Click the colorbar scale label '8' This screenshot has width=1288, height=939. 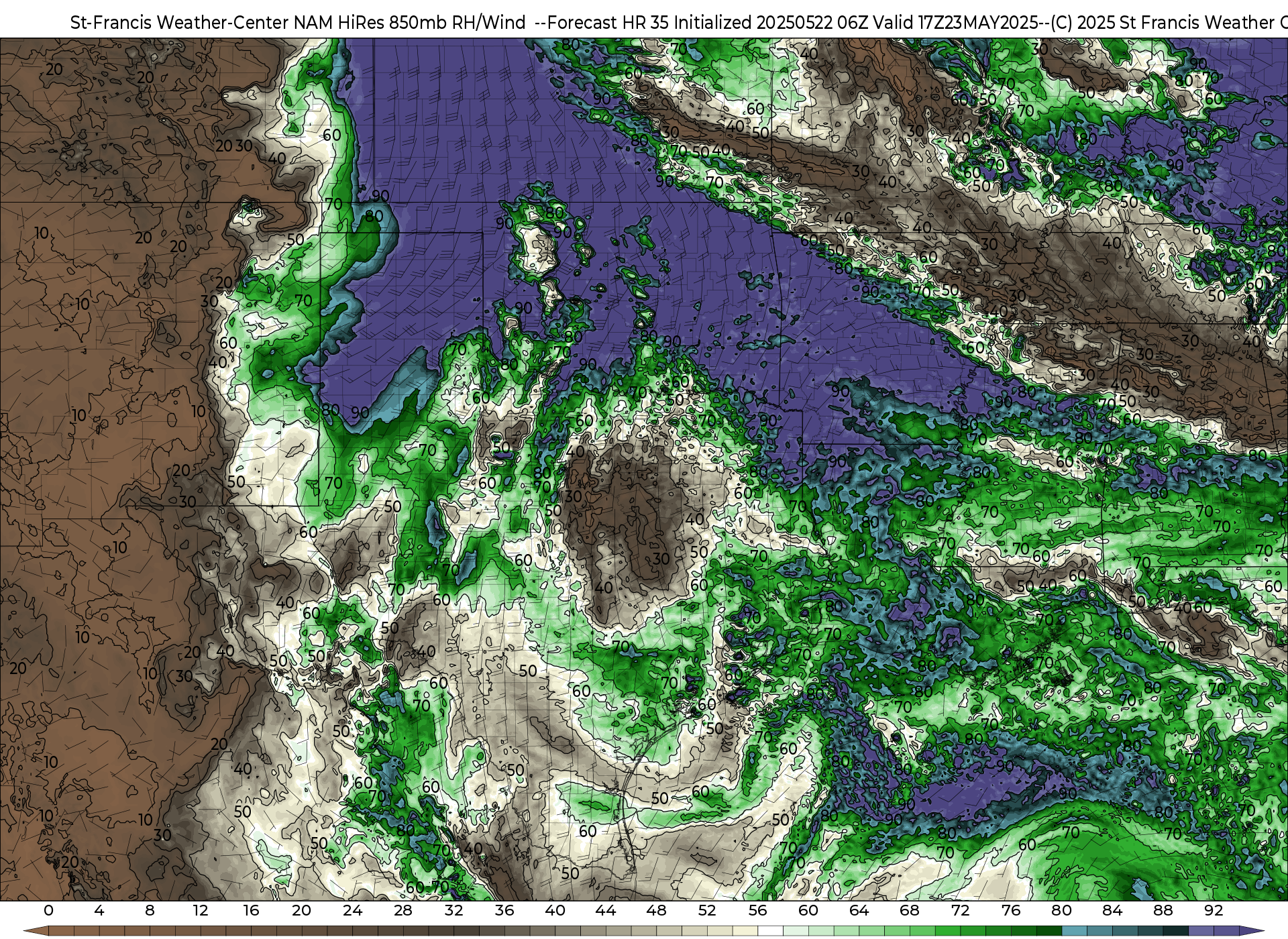tap(150, 910)
